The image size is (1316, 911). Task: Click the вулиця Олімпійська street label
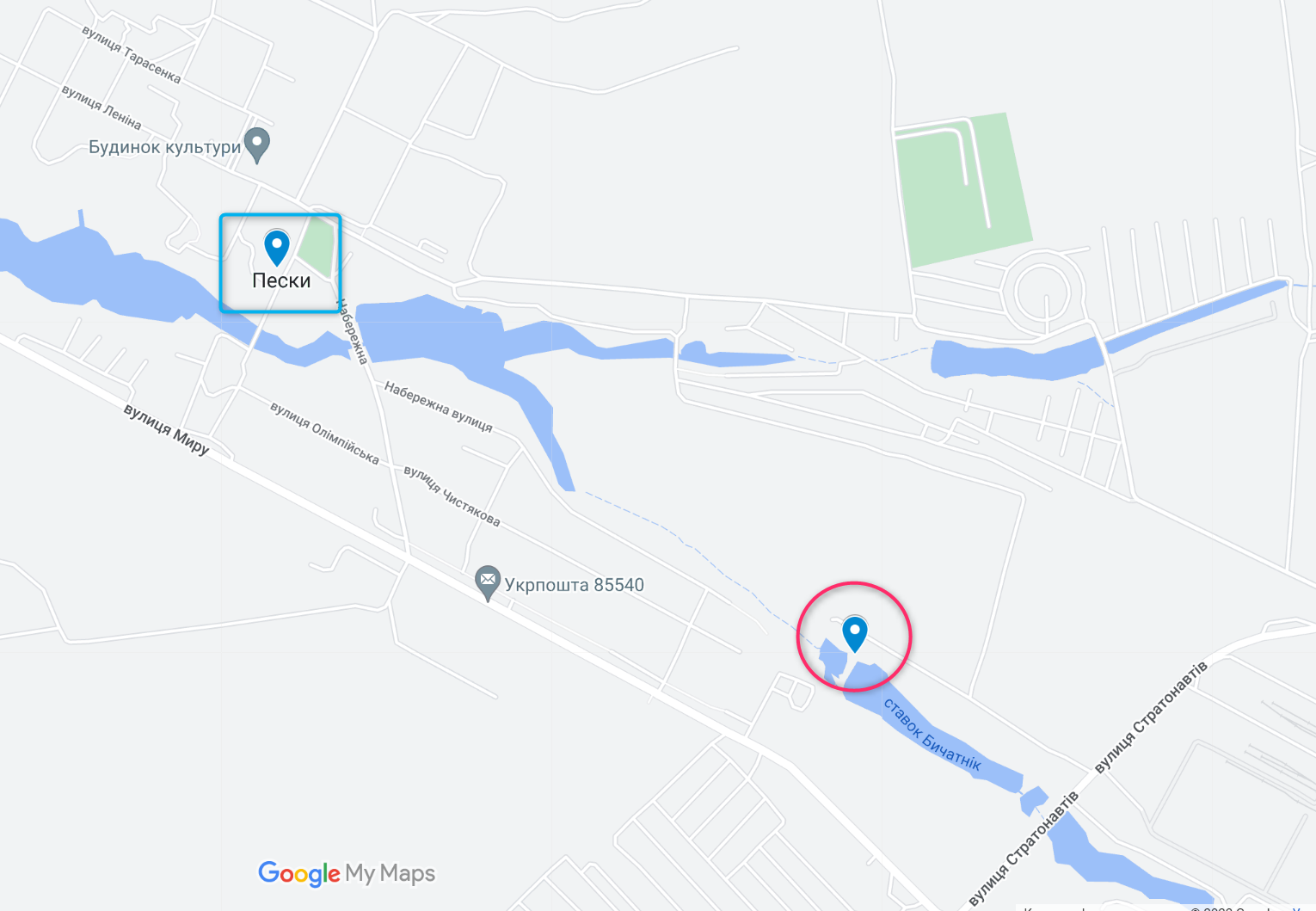pyautogui.click(x=324, y=433)
